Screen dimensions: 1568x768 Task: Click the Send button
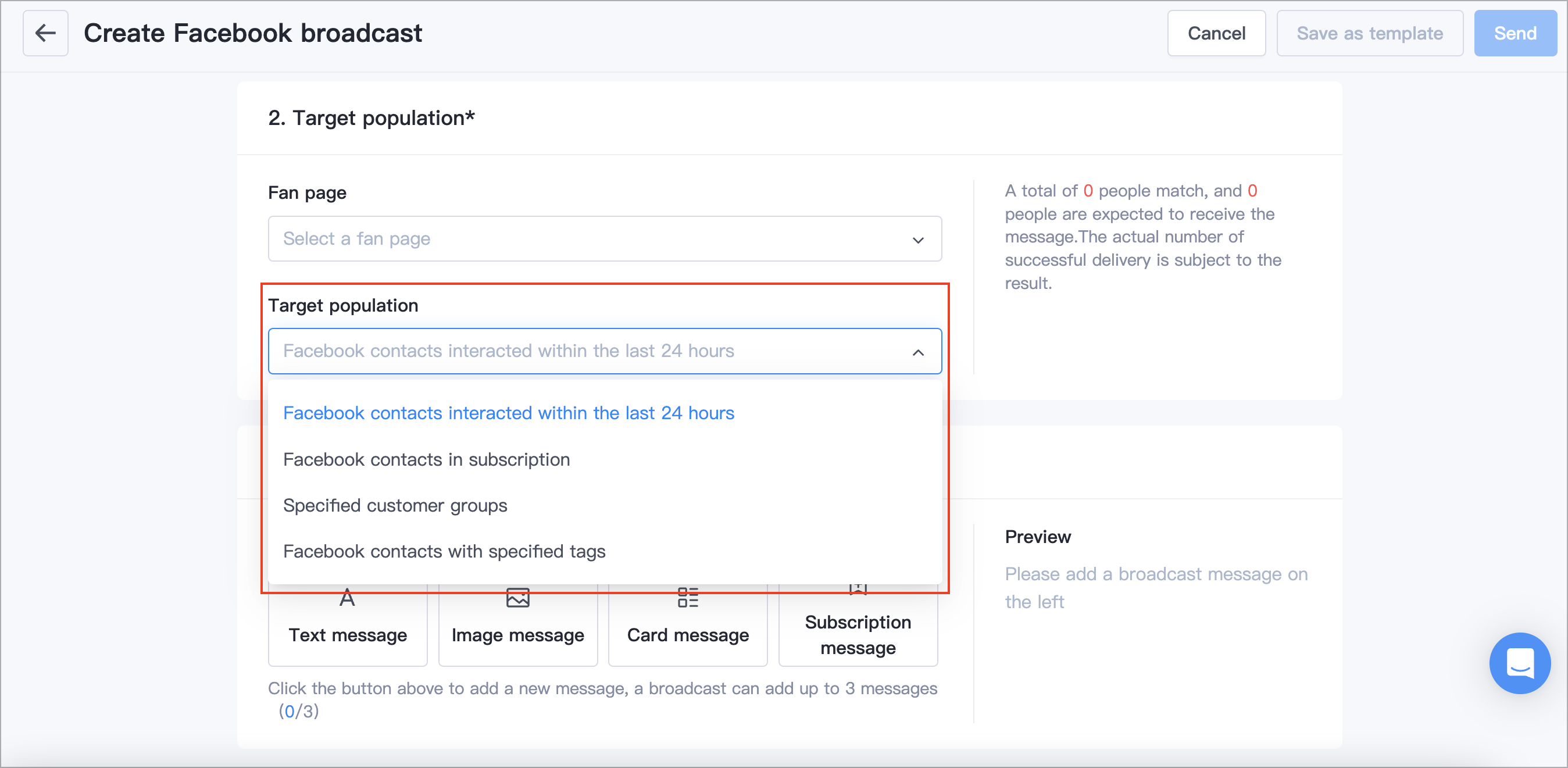1515,33
